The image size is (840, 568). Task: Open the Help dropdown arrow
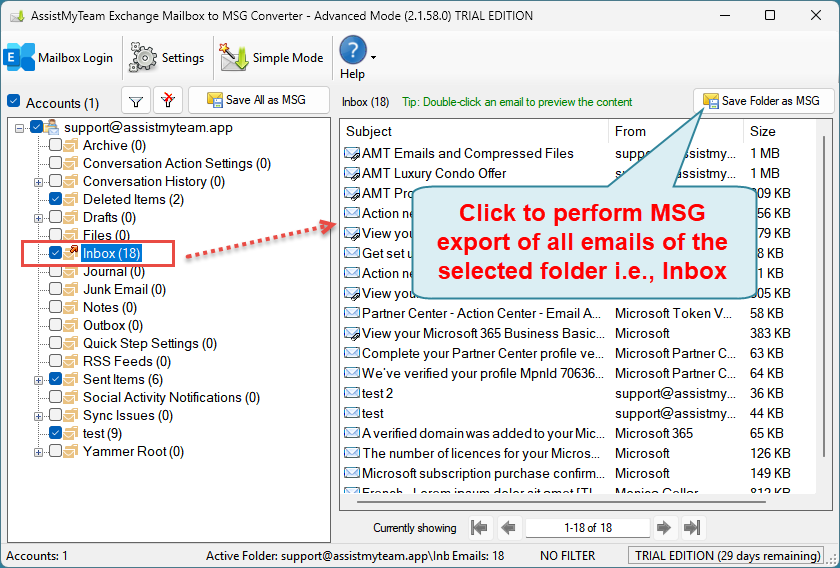tap(373, 57)
